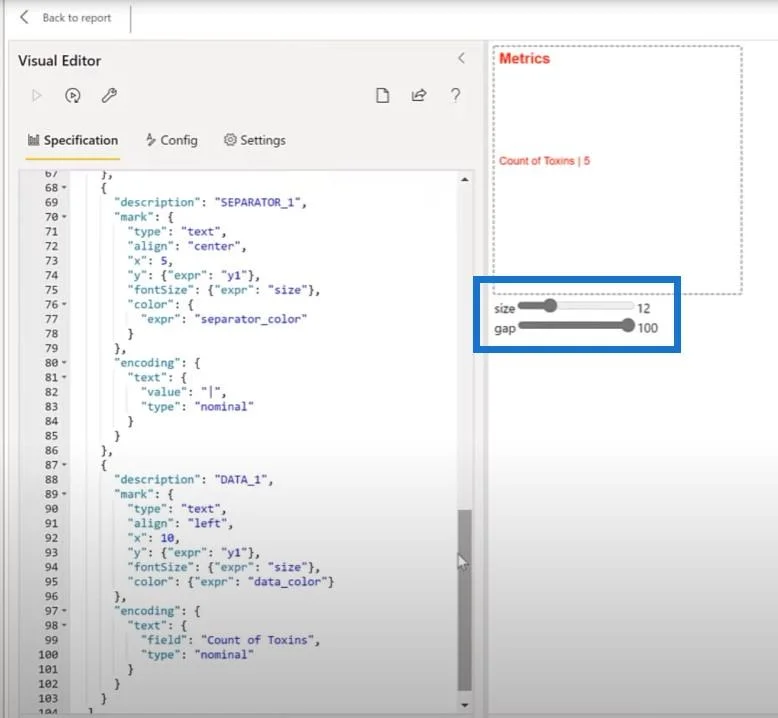Image resolution: width=778 pixels, height=718 pixels.
Task: Click the "|" separator value on line 82
Action: [211, 392]
